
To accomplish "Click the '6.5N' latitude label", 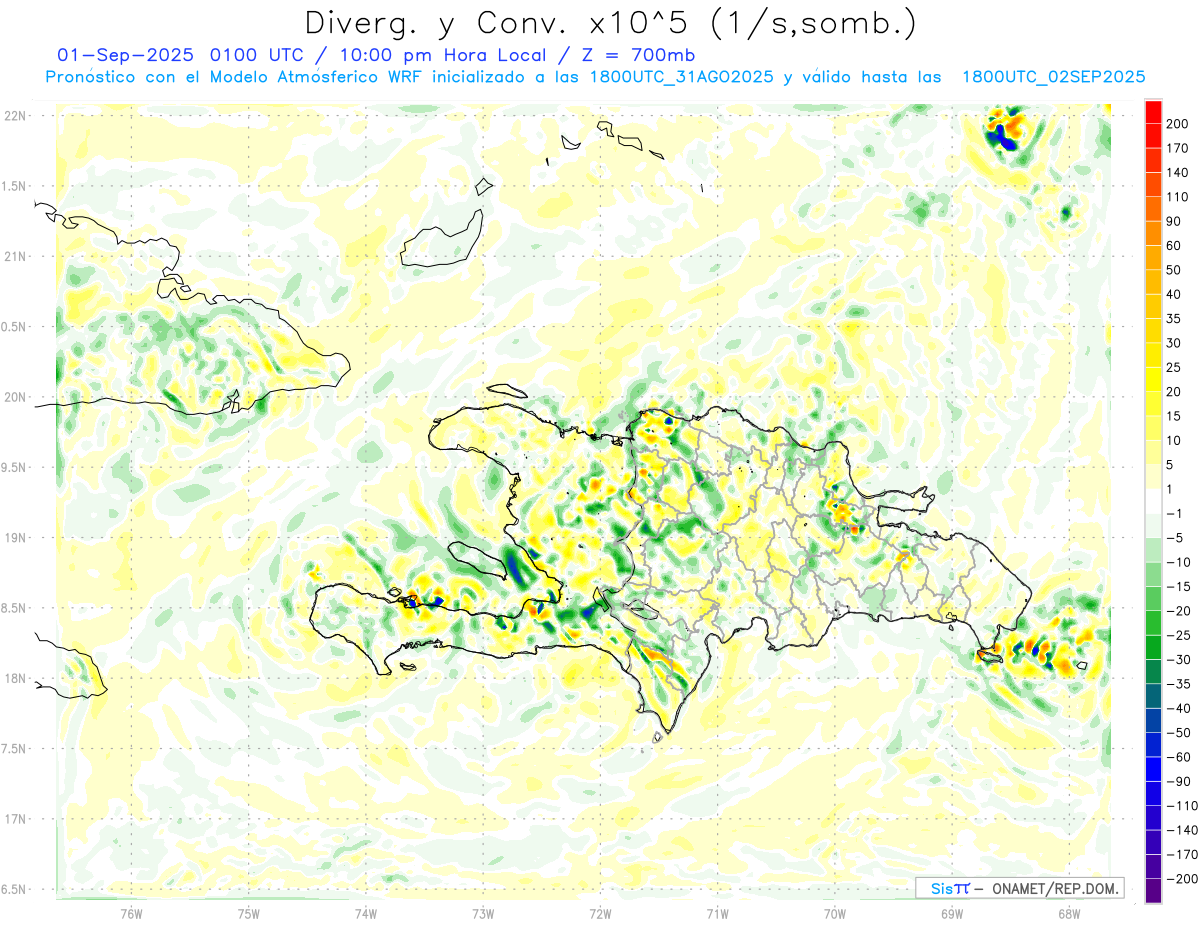I will coord(13,889).
